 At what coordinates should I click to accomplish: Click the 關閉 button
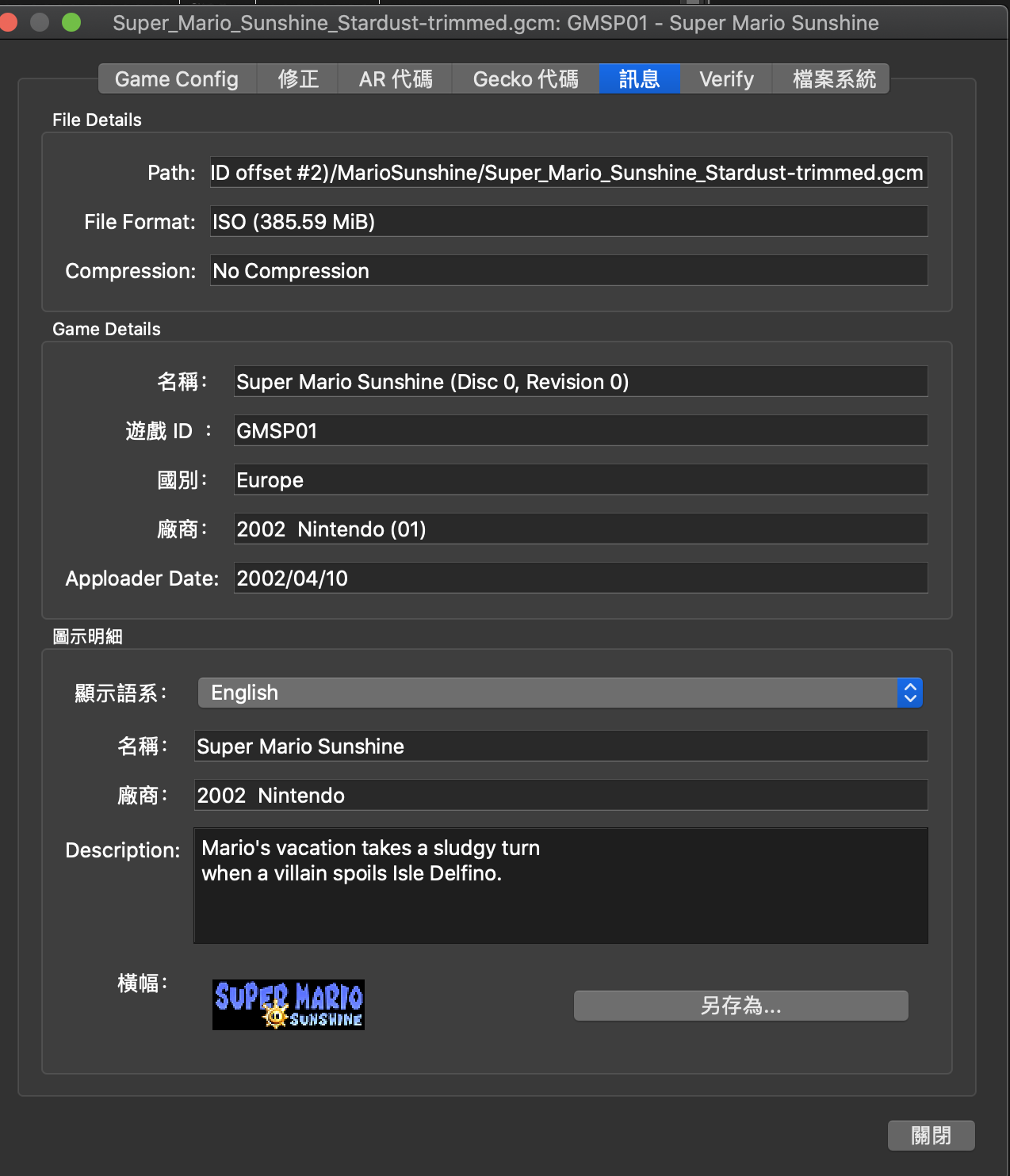[x=931, y=1136]
